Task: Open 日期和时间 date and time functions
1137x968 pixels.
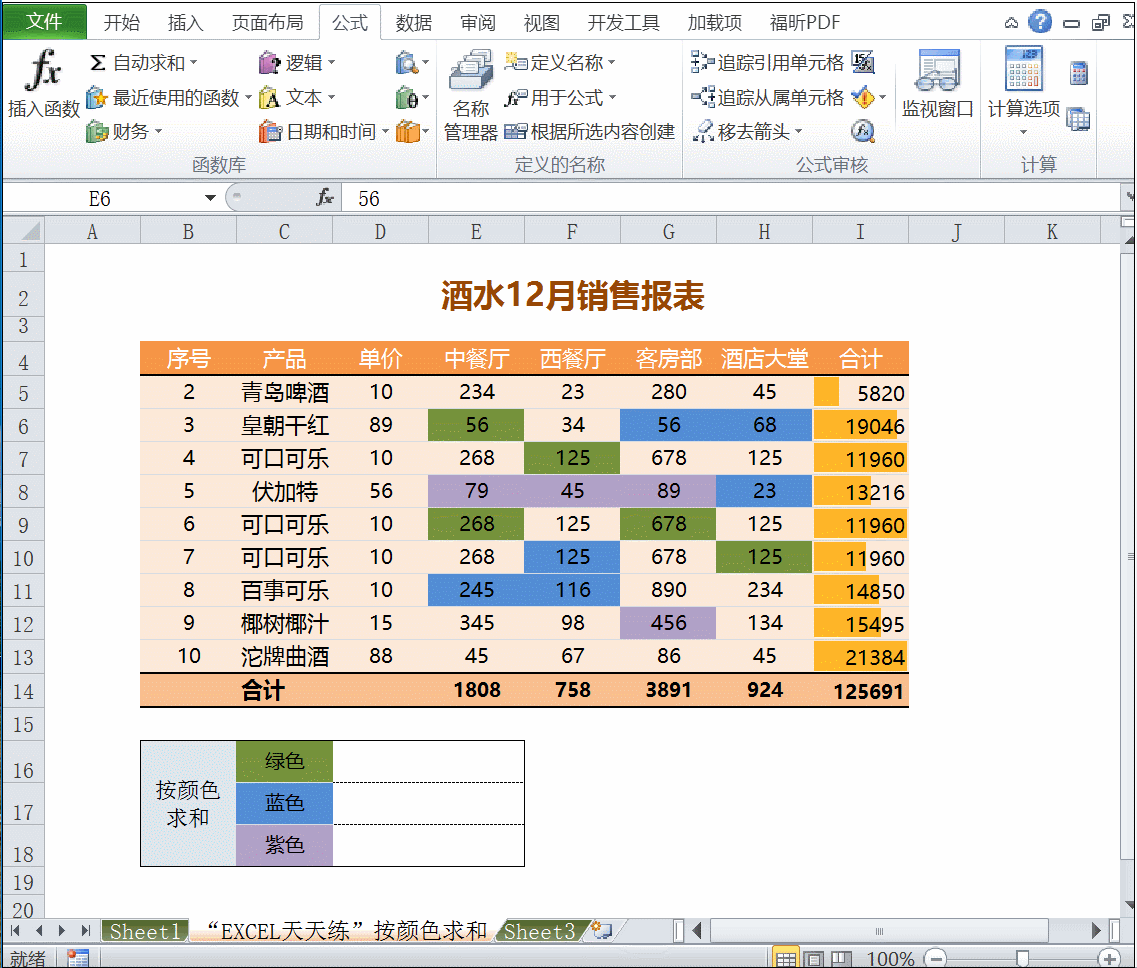Action: 323,131
